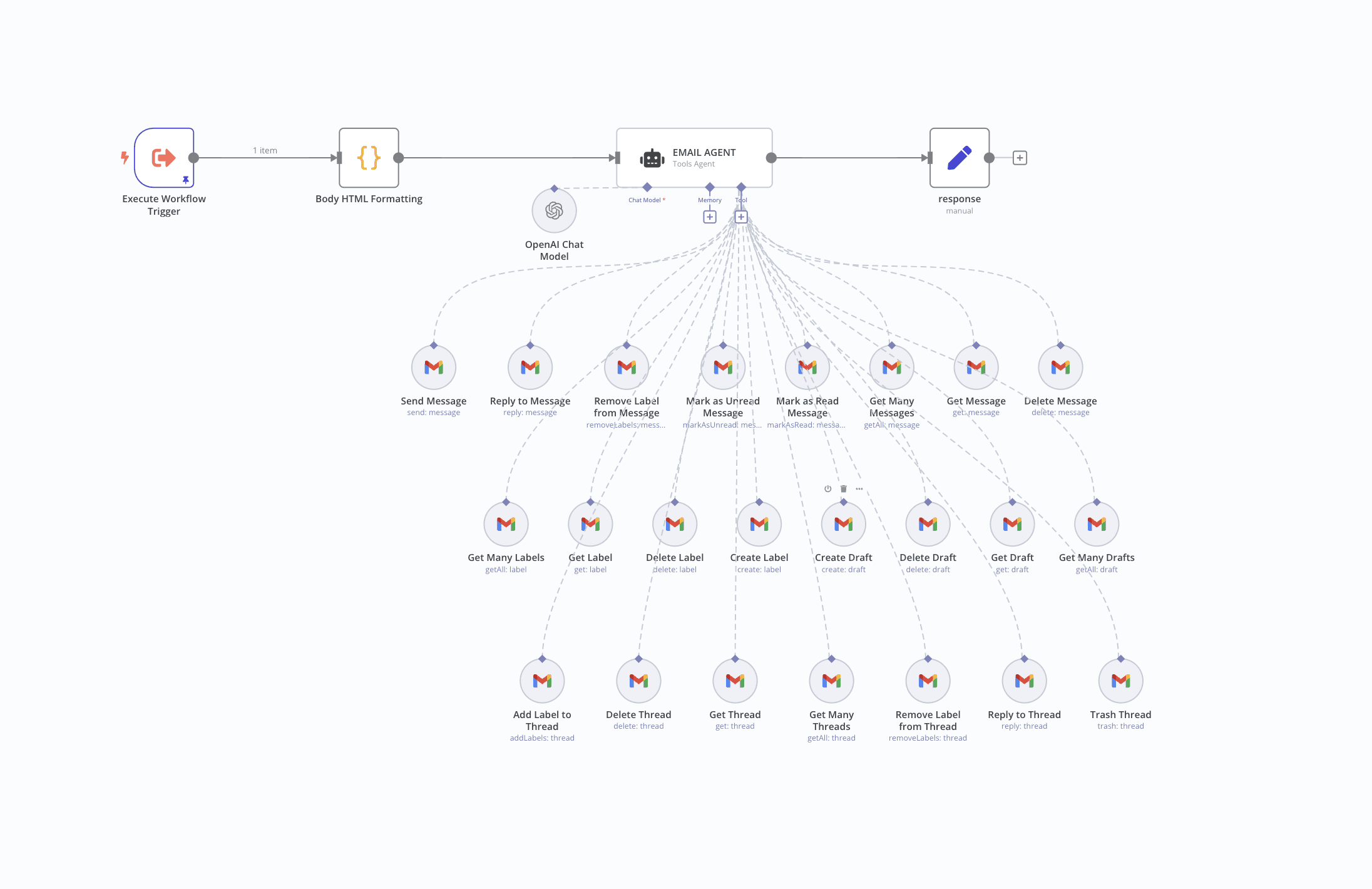The height and width of the screenshot is (889, 1372).
Task: Click the pin icon on trigger node
Action: click(x=185, y=180)
